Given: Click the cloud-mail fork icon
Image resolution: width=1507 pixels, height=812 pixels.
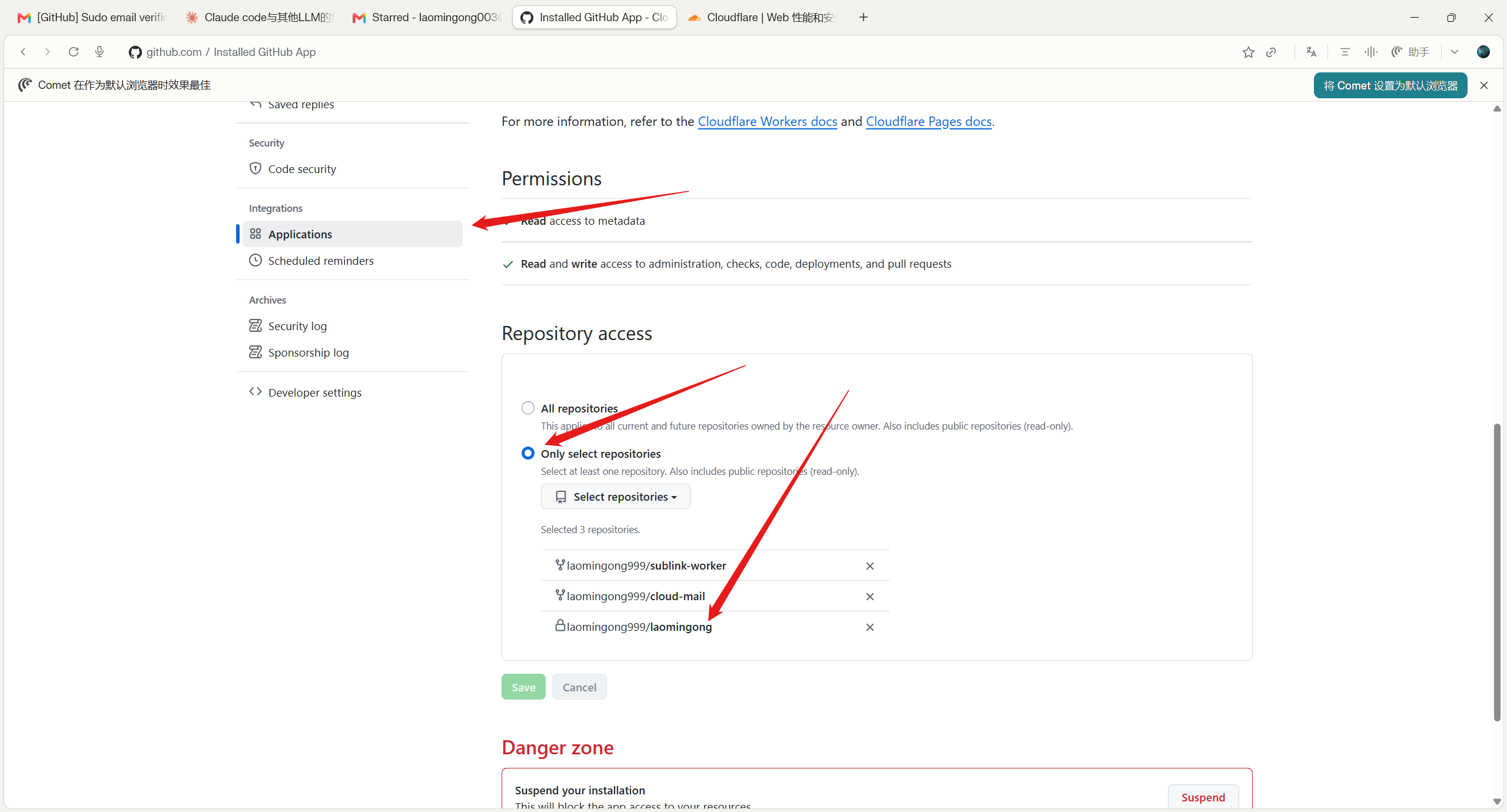Looking at the screenshot, I should (560, 595).
